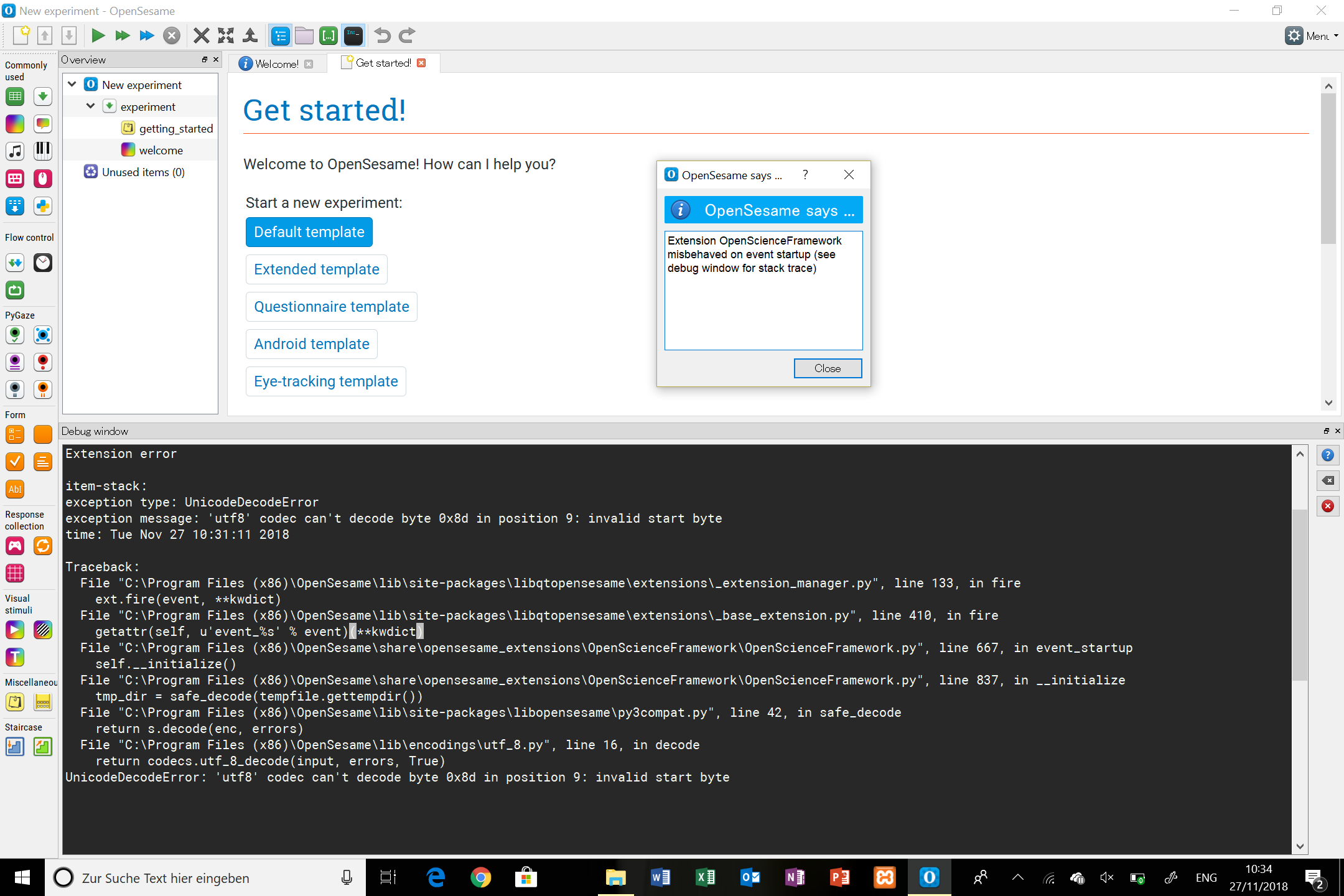Screen dimensions: 1344x896
Task: Click the Save experiment toolbar icon
Action: click(69, 35)
